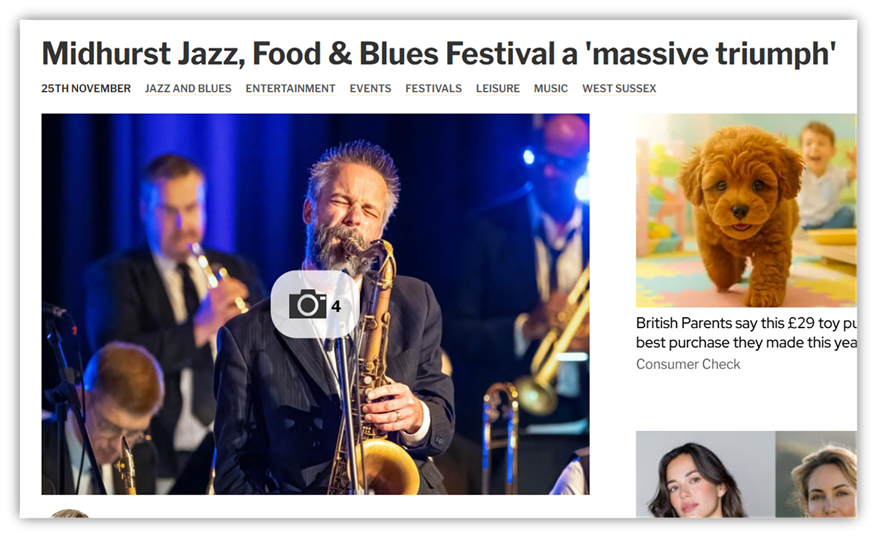
Task: Click the Midhurst Jazz festival headline
Action: point(438,54)
